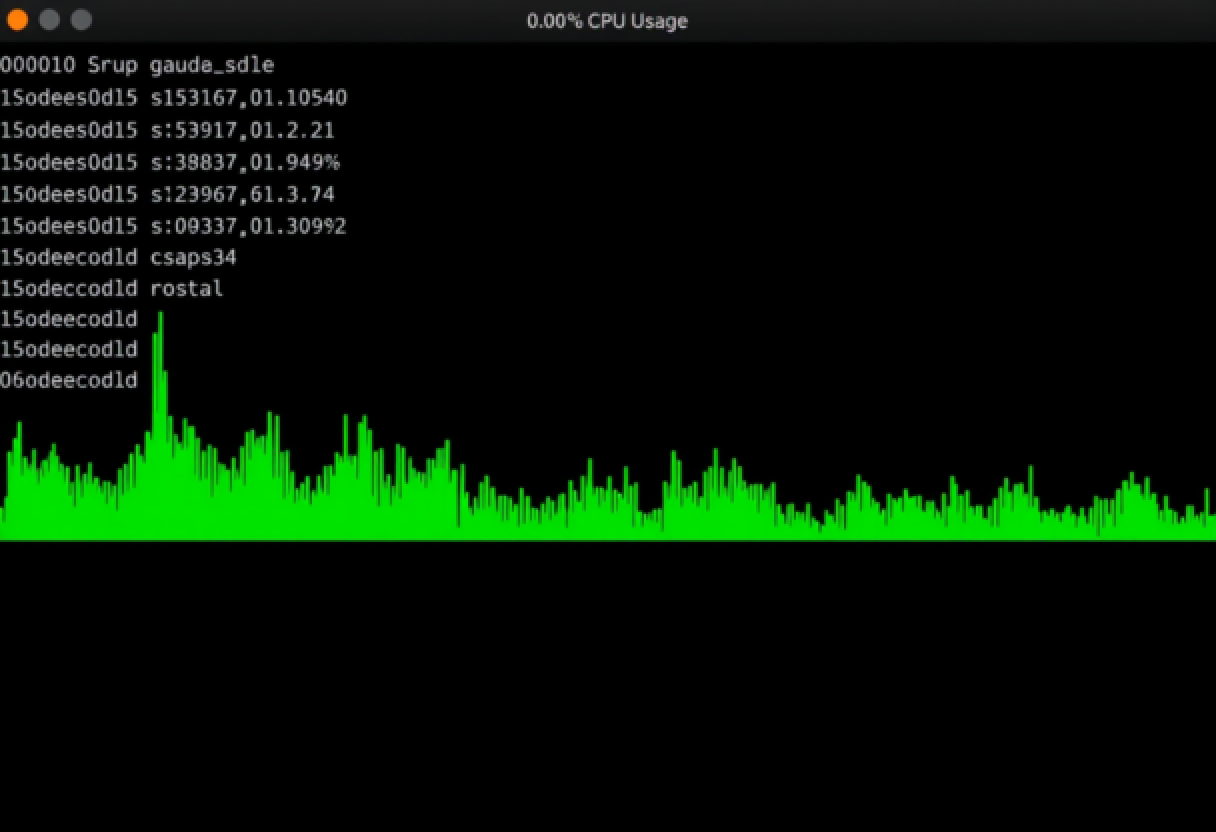
Task: Click the word "csaps34"
Action: point(193,258)
